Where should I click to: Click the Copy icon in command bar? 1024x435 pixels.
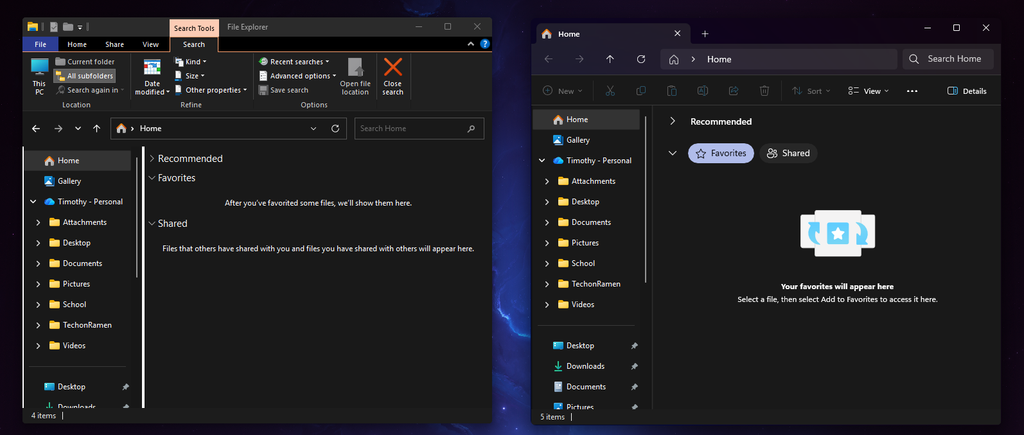tap(641, 91)
